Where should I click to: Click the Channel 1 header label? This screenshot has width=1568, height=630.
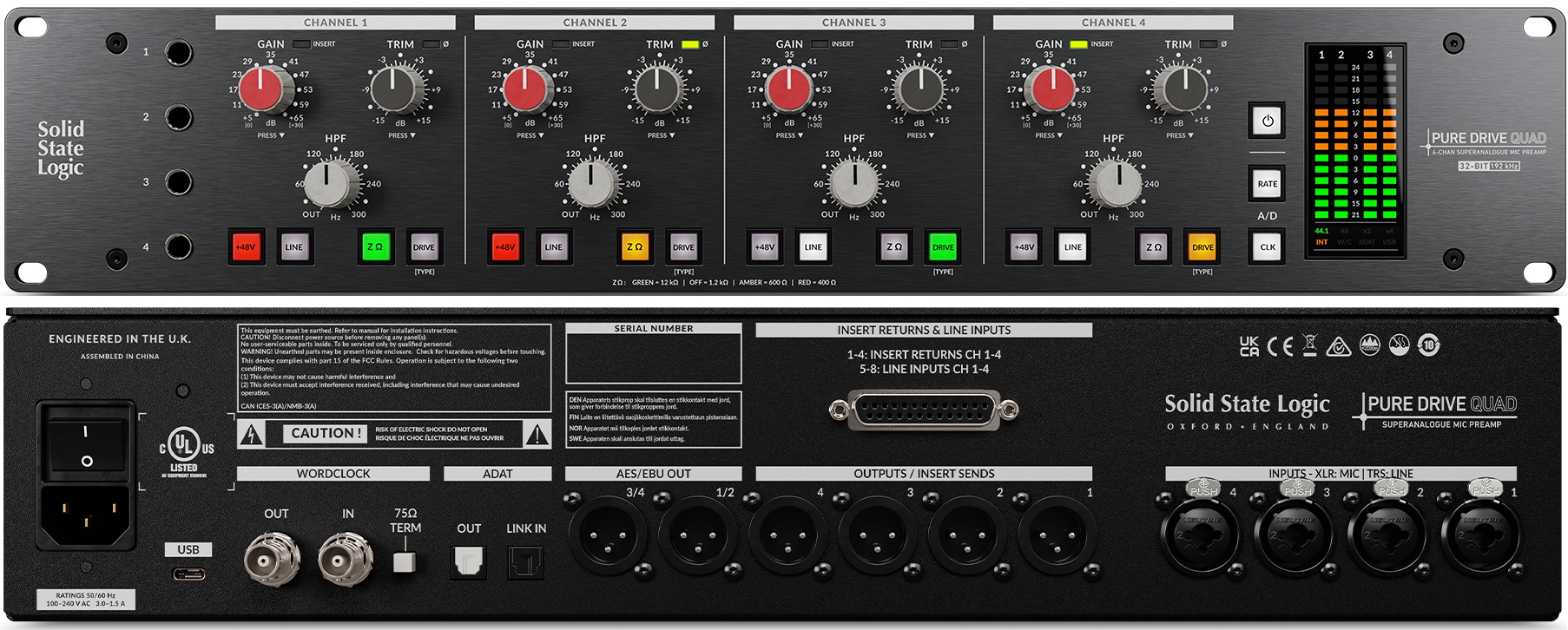tap(335, 23)
